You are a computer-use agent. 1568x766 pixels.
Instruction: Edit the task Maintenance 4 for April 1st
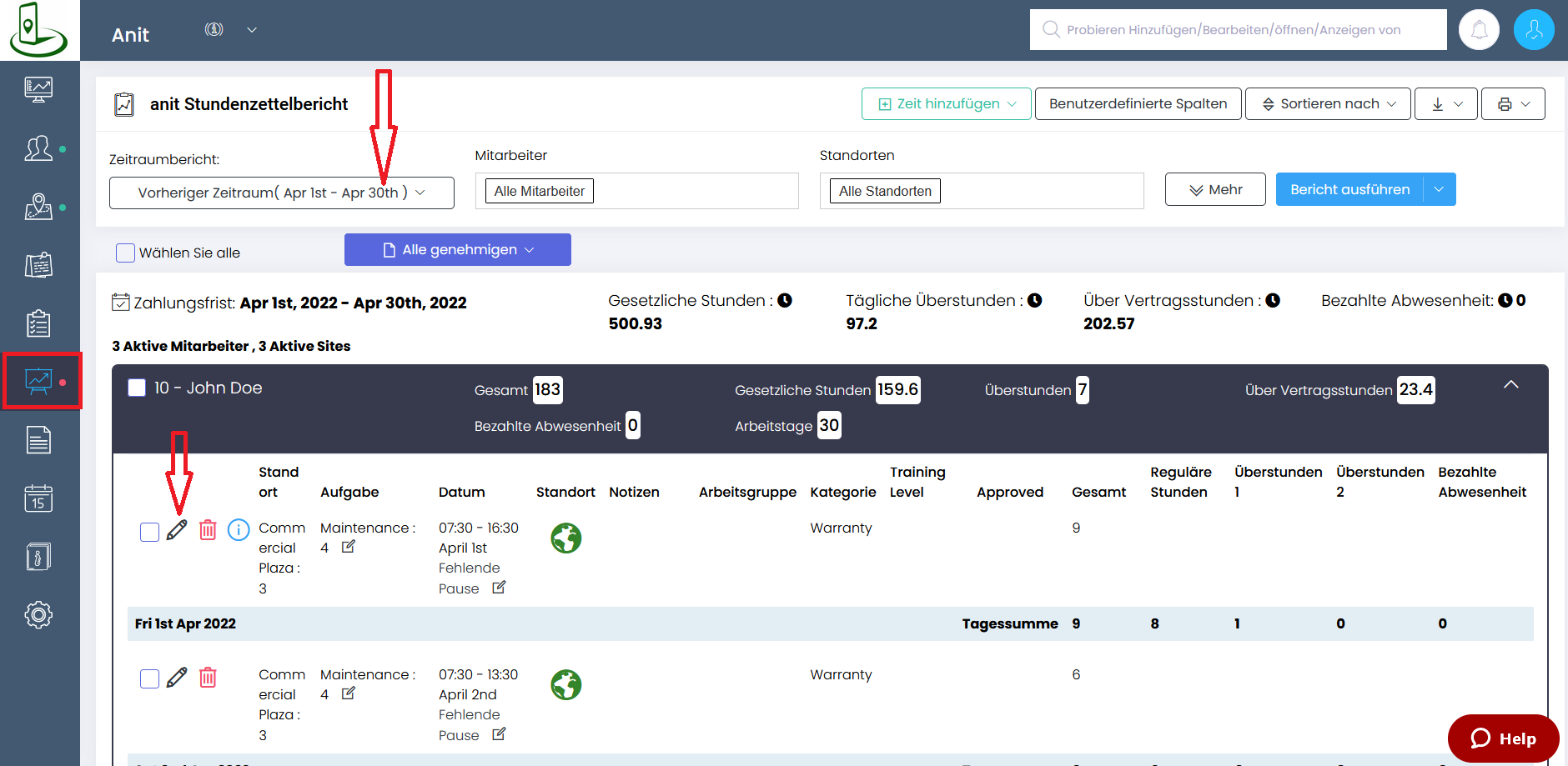[x=349, y=547]
